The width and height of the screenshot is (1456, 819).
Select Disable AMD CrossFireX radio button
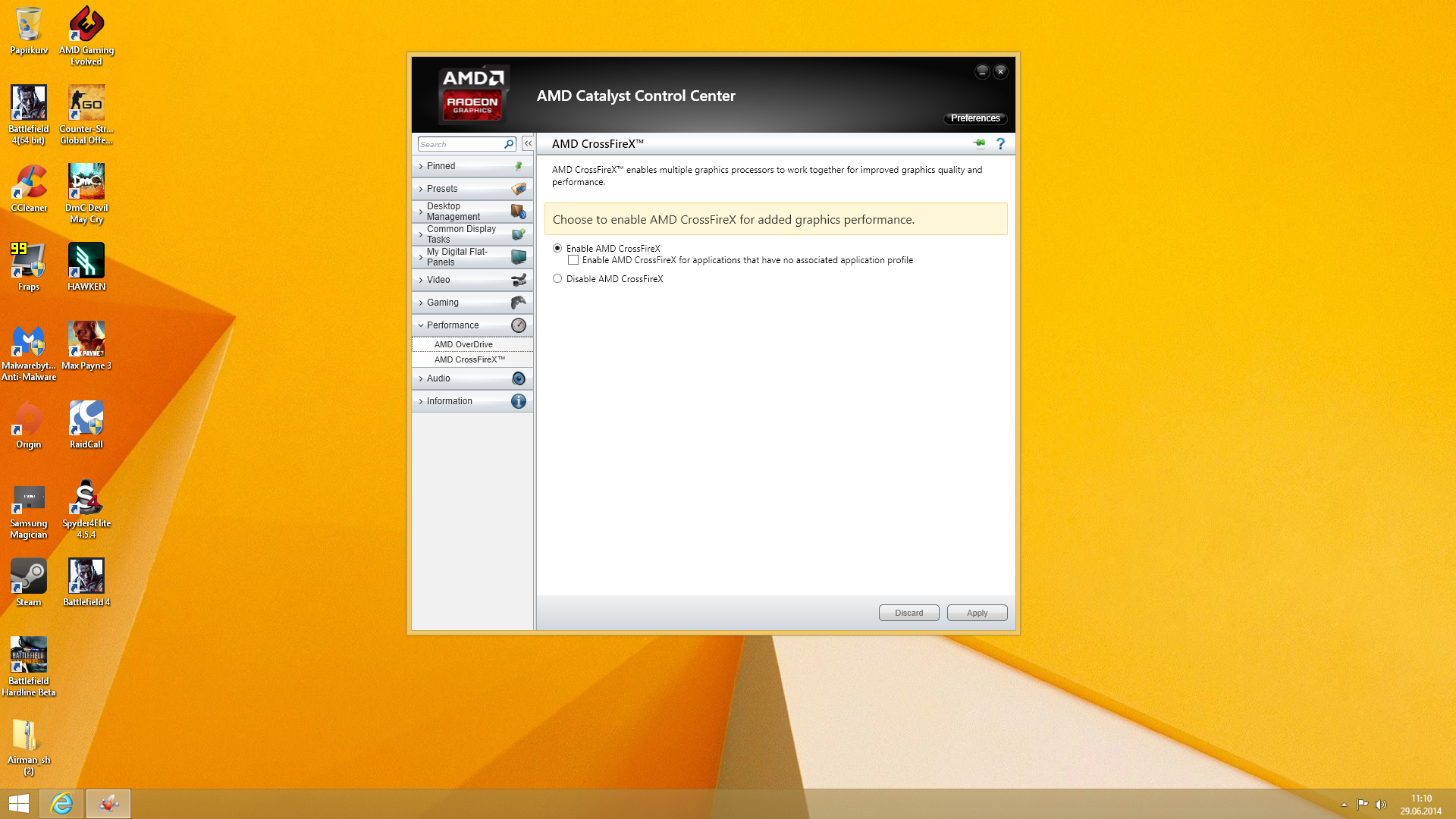(x=557, y=278)
